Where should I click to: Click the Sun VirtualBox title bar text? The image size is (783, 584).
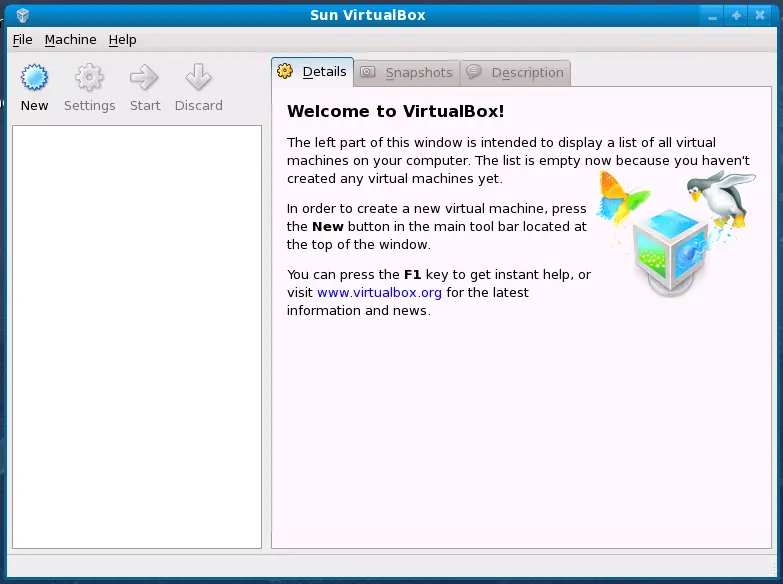367,15
